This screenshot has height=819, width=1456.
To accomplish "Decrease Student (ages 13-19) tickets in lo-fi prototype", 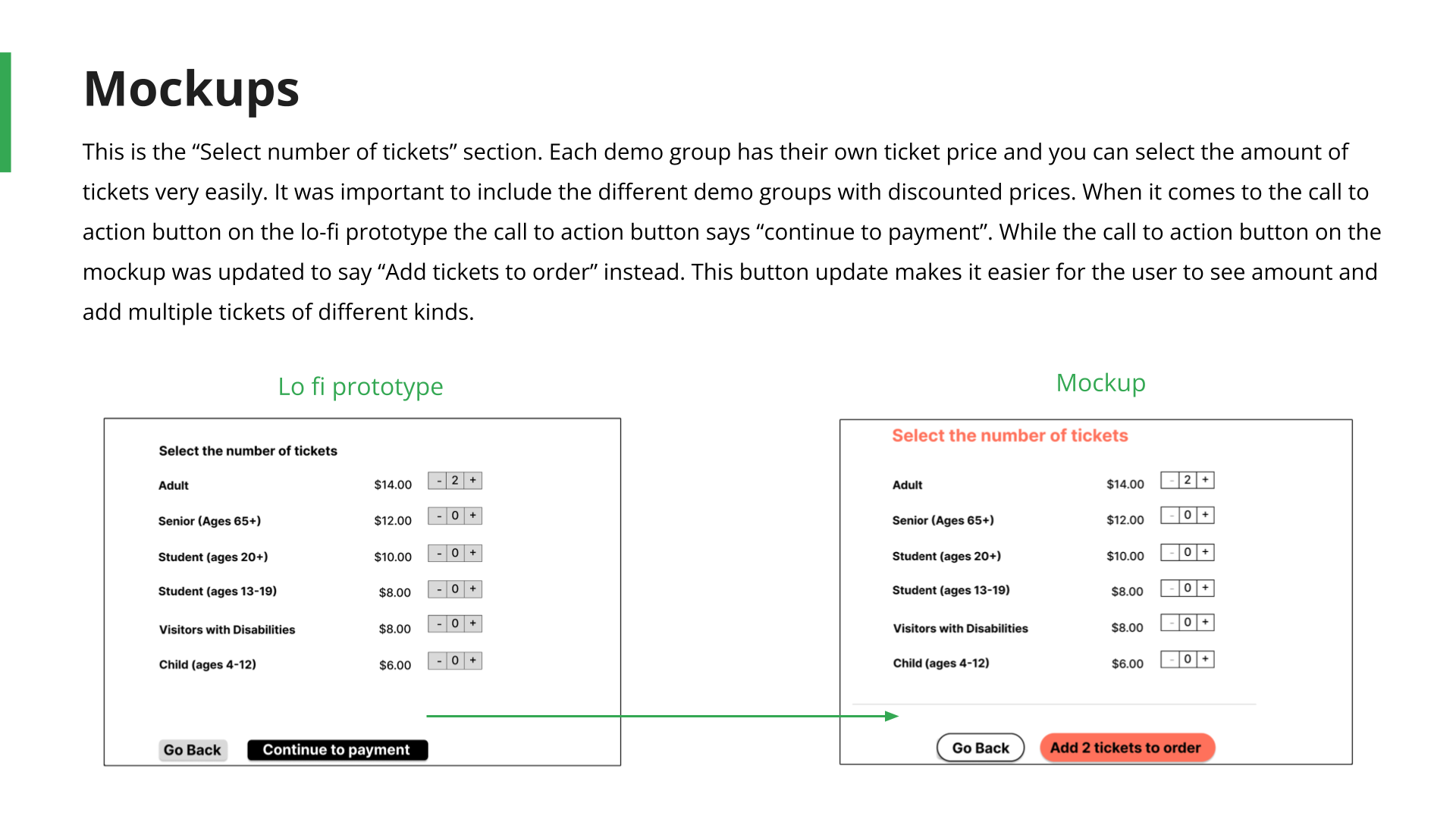I will click(x=438, y=589).
